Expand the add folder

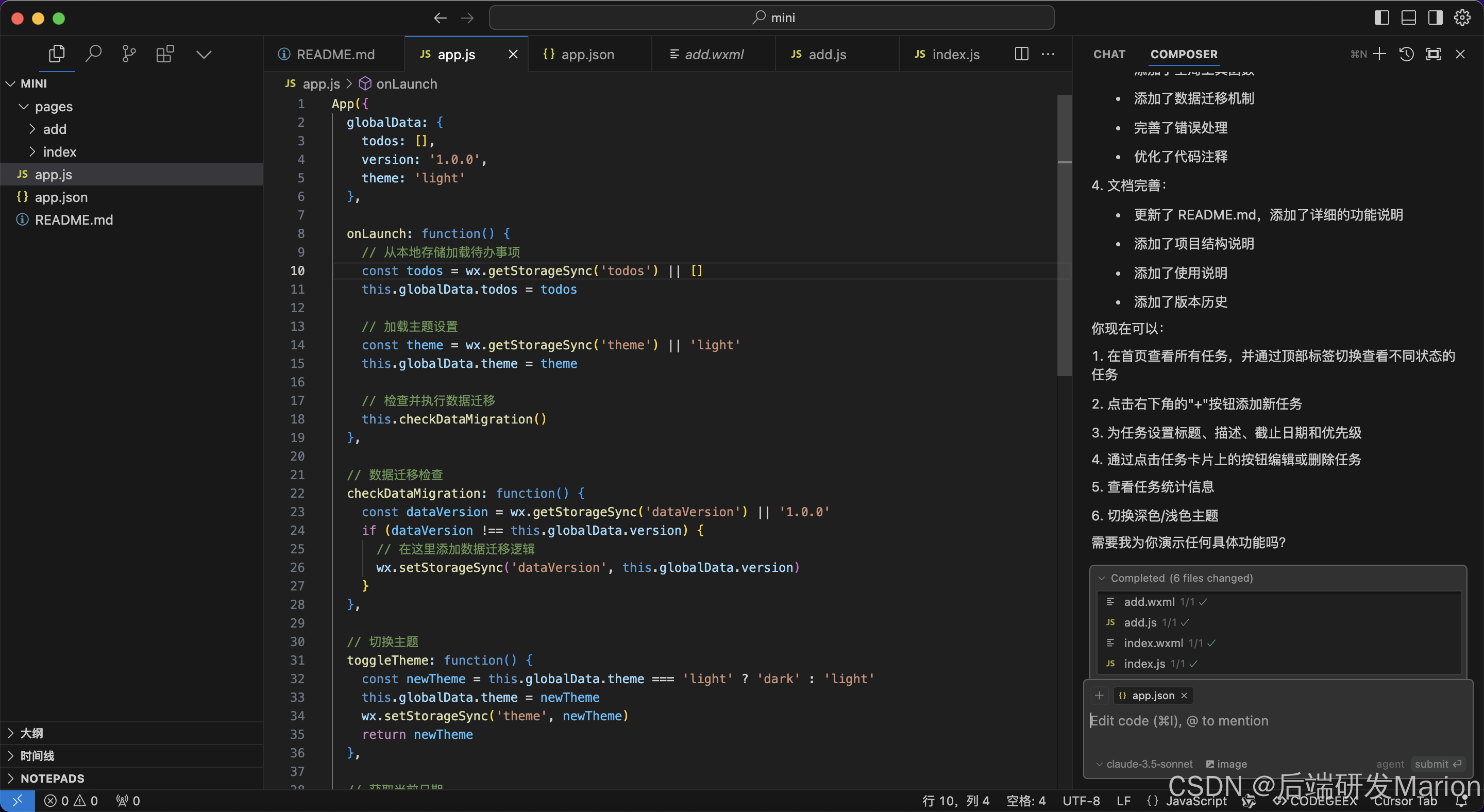(x=131, y=129)
